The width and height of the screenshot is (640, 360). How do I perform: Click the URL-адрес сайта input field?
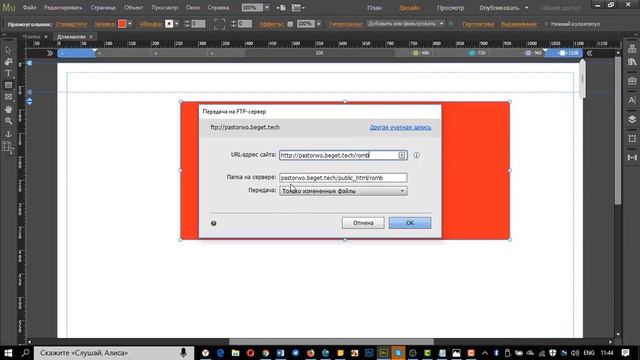click(343, 155)
